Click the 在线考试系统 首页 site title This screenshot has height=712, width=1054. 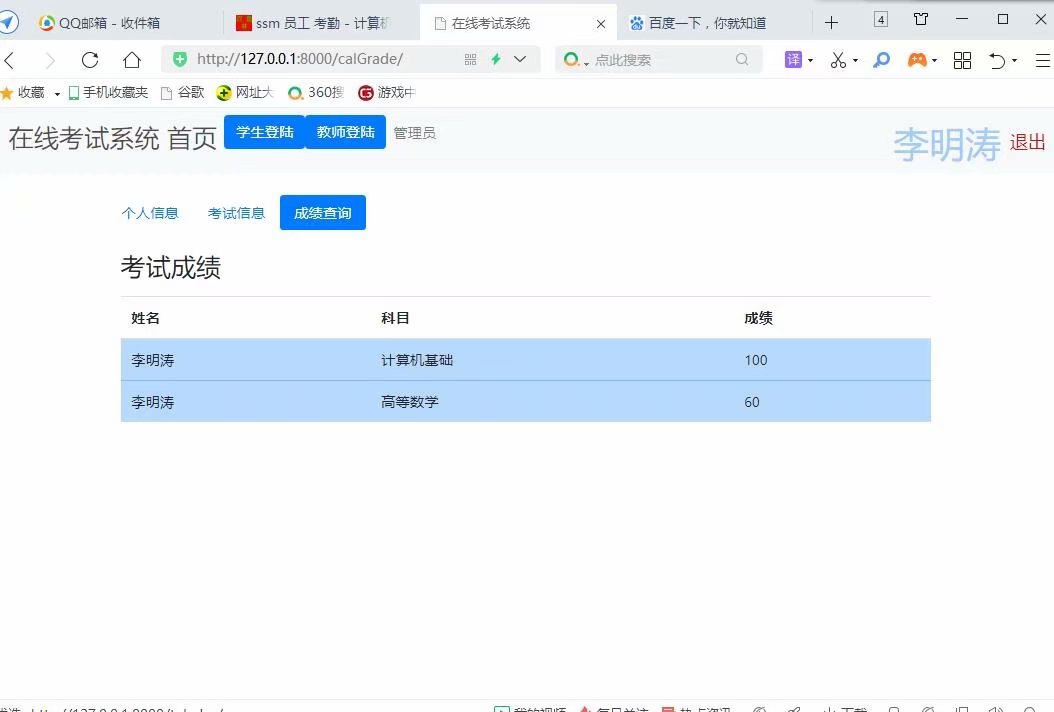(x=112, y=139)
